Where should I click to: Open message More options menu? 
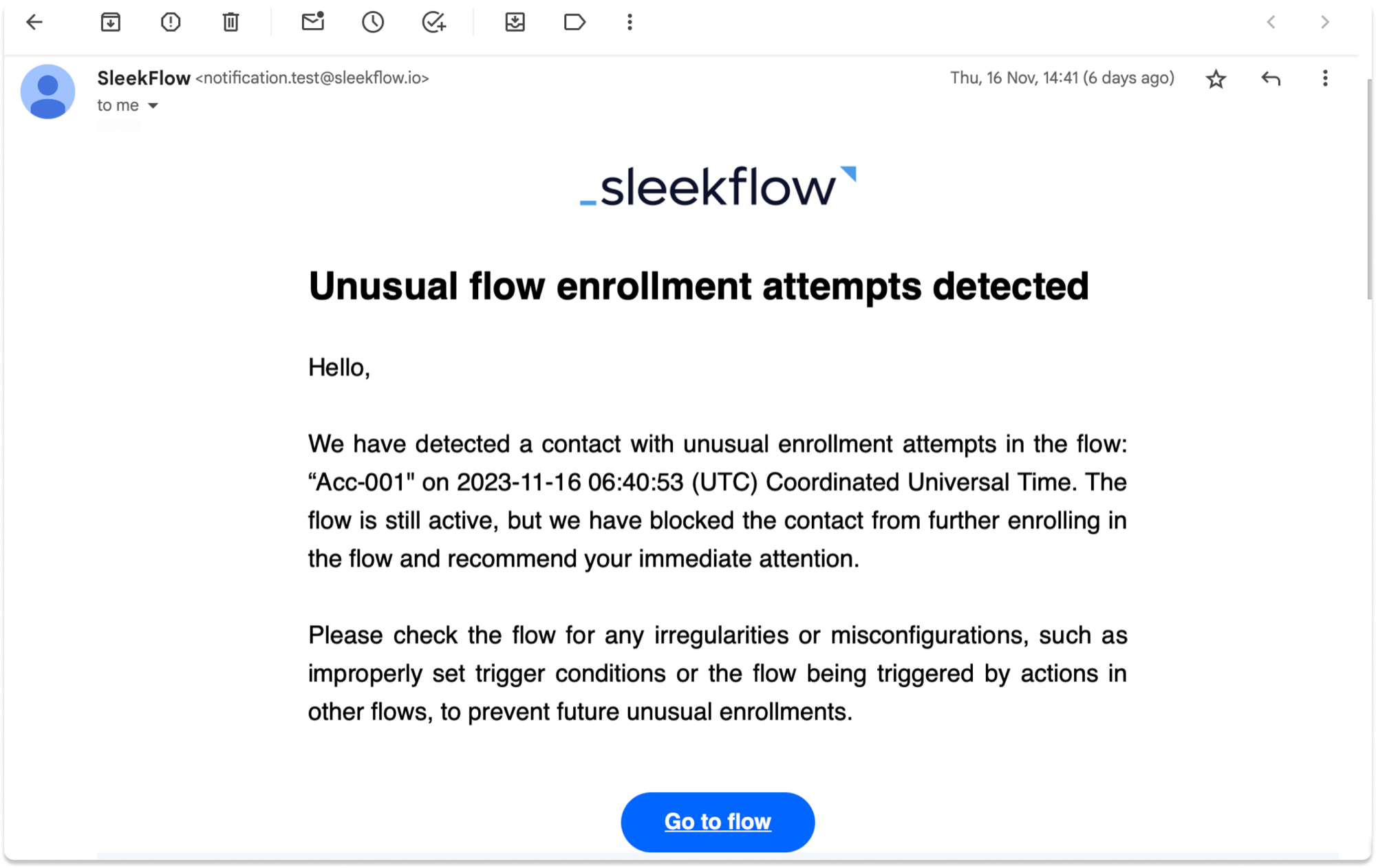pyautogui.click(x=1325, y=78)
